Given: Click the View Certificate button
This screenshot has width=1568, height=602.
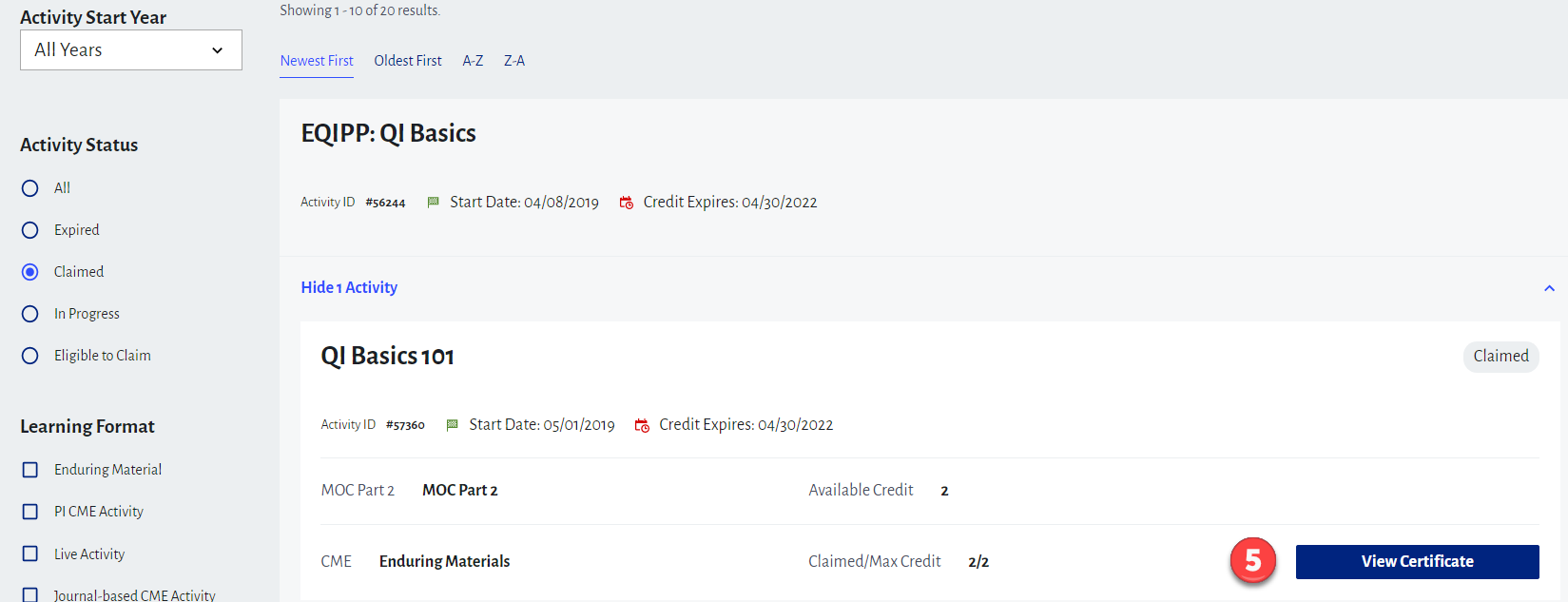Looking at the screenshot, I should coord(1417,562).
